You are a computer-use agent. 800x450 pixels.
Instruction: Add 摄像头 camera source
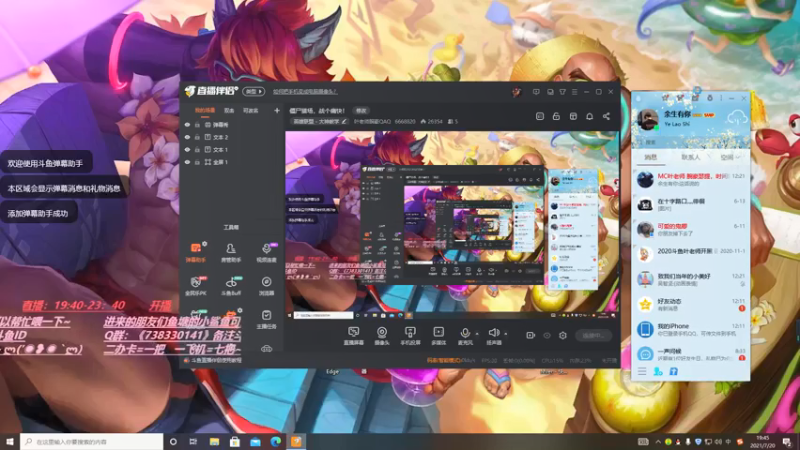382,336
